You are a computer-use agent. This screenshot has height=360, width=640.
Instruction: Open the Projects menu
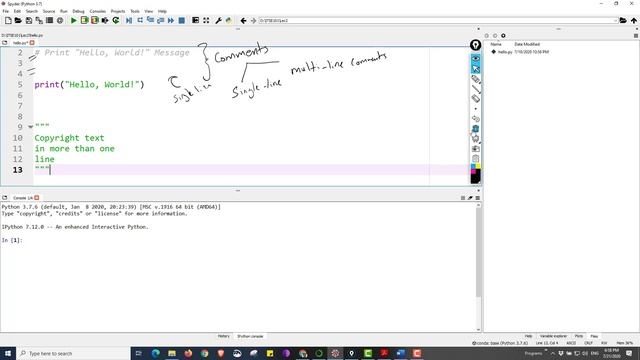tap(118, 11)
